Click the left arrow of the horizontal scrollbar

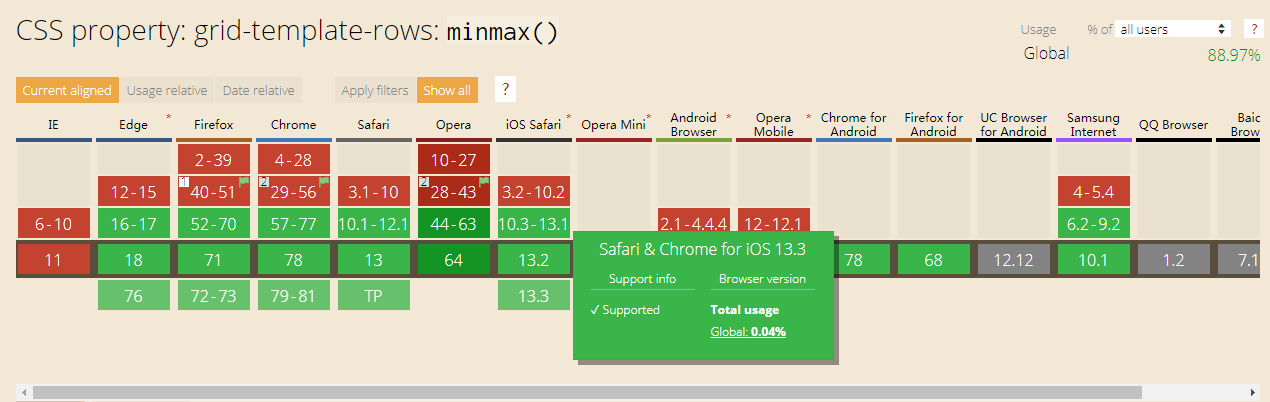[22, 392]
